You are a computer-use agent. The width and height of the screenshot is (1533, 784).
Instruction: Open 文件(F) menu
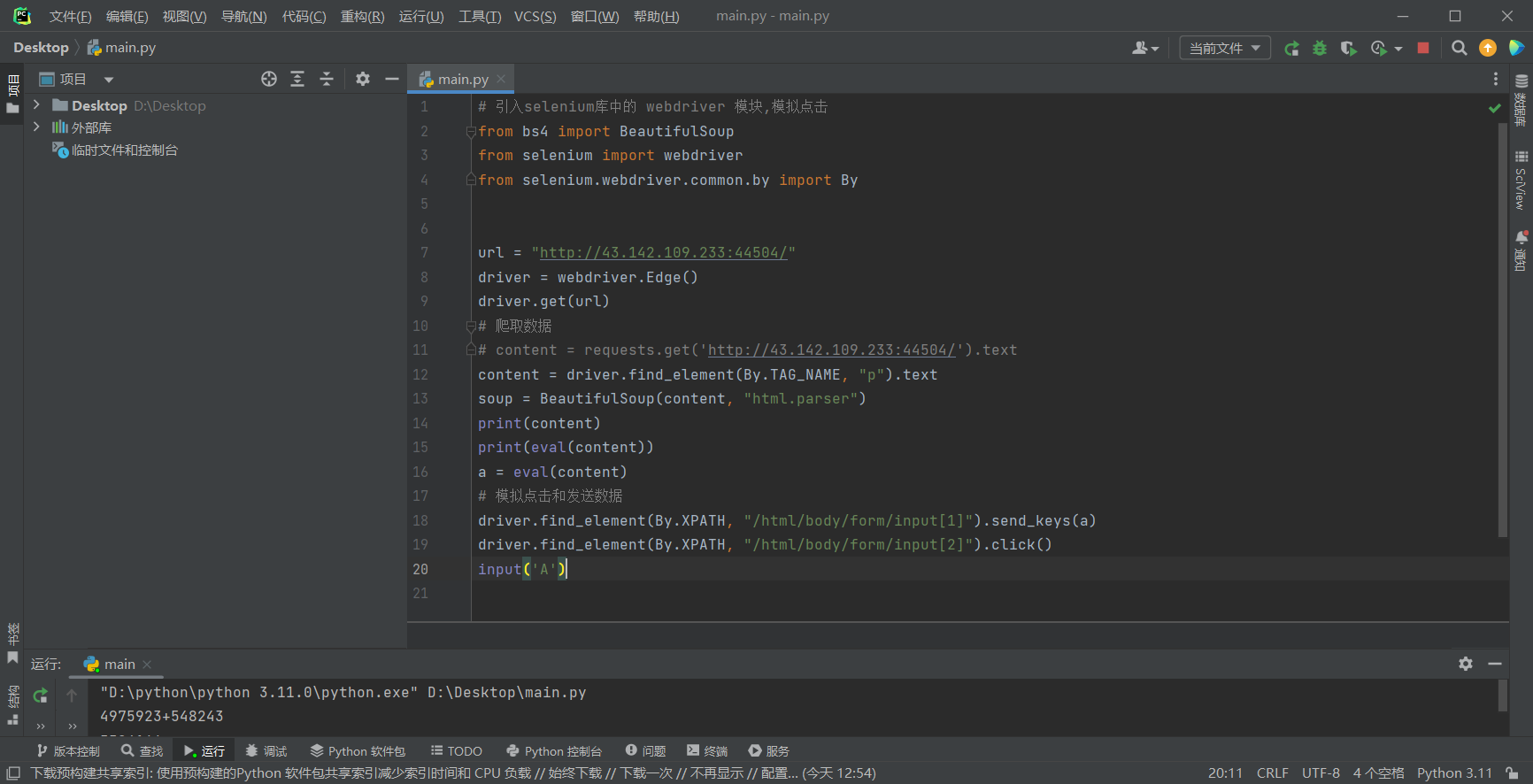(70, 16)
